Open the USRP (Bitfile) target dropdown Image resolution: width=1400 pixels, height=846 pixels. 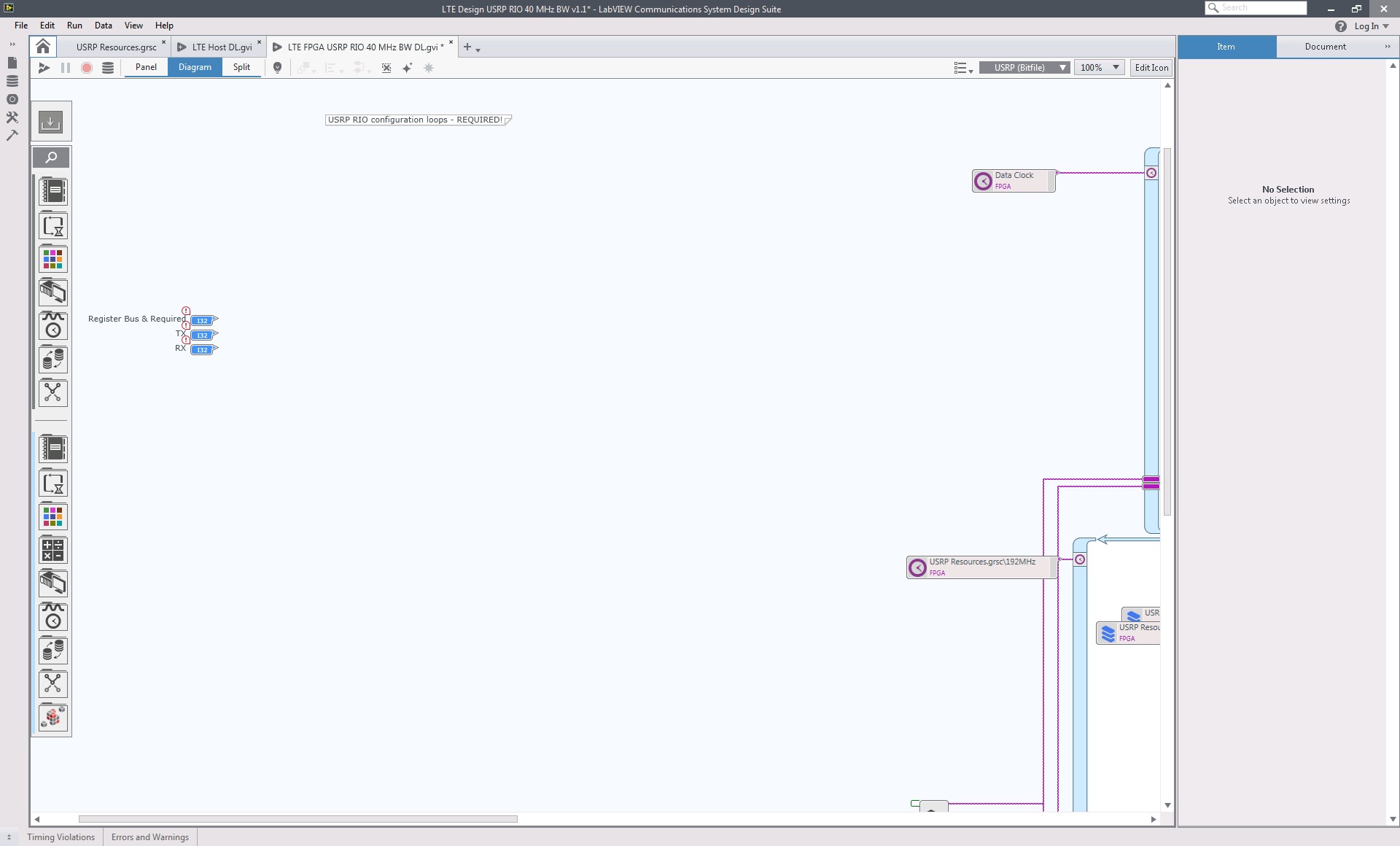pyautogui.click(x=1024, y=68)
